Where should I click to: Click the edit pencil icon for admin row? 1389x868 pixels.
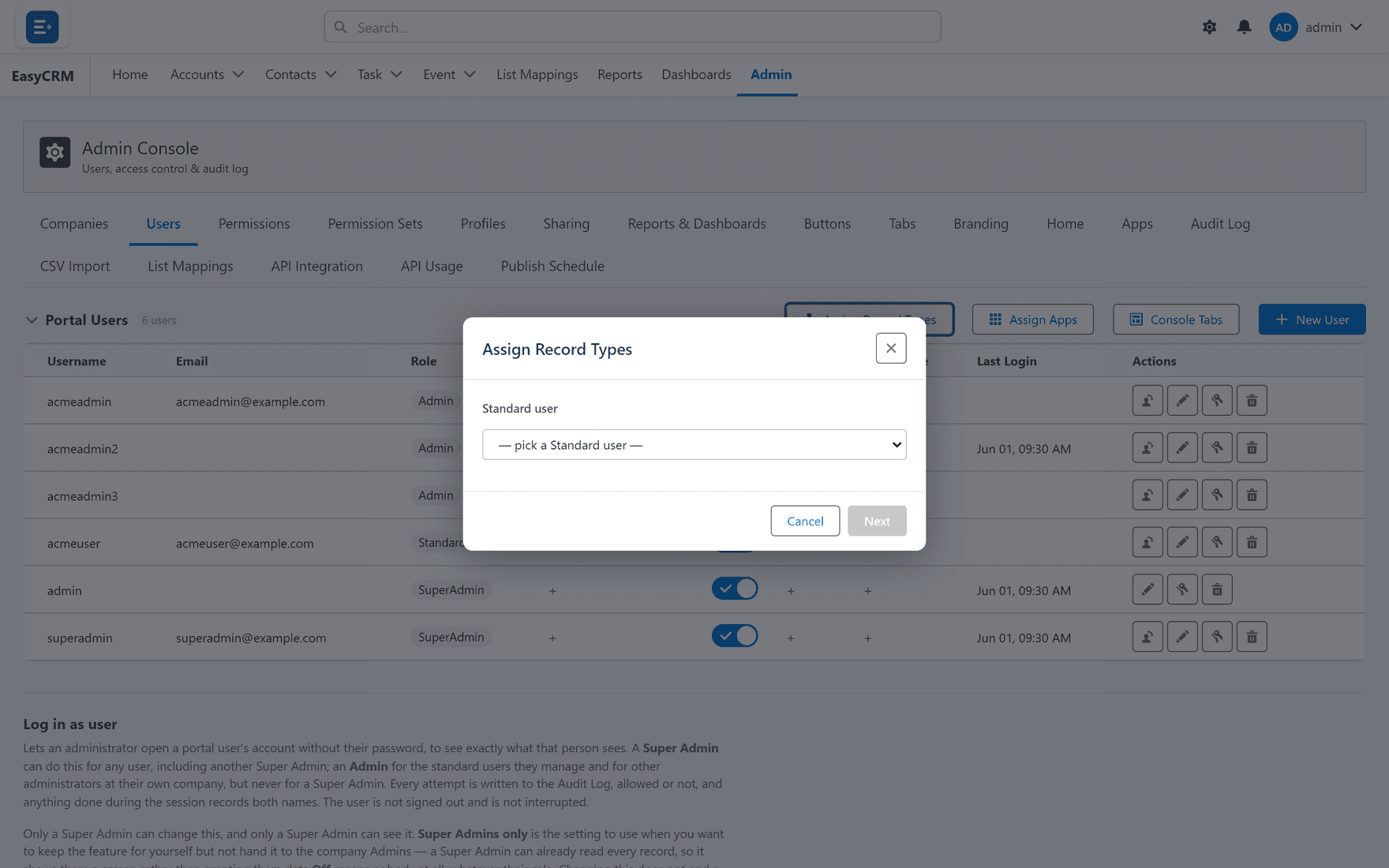pos(1148,590)
